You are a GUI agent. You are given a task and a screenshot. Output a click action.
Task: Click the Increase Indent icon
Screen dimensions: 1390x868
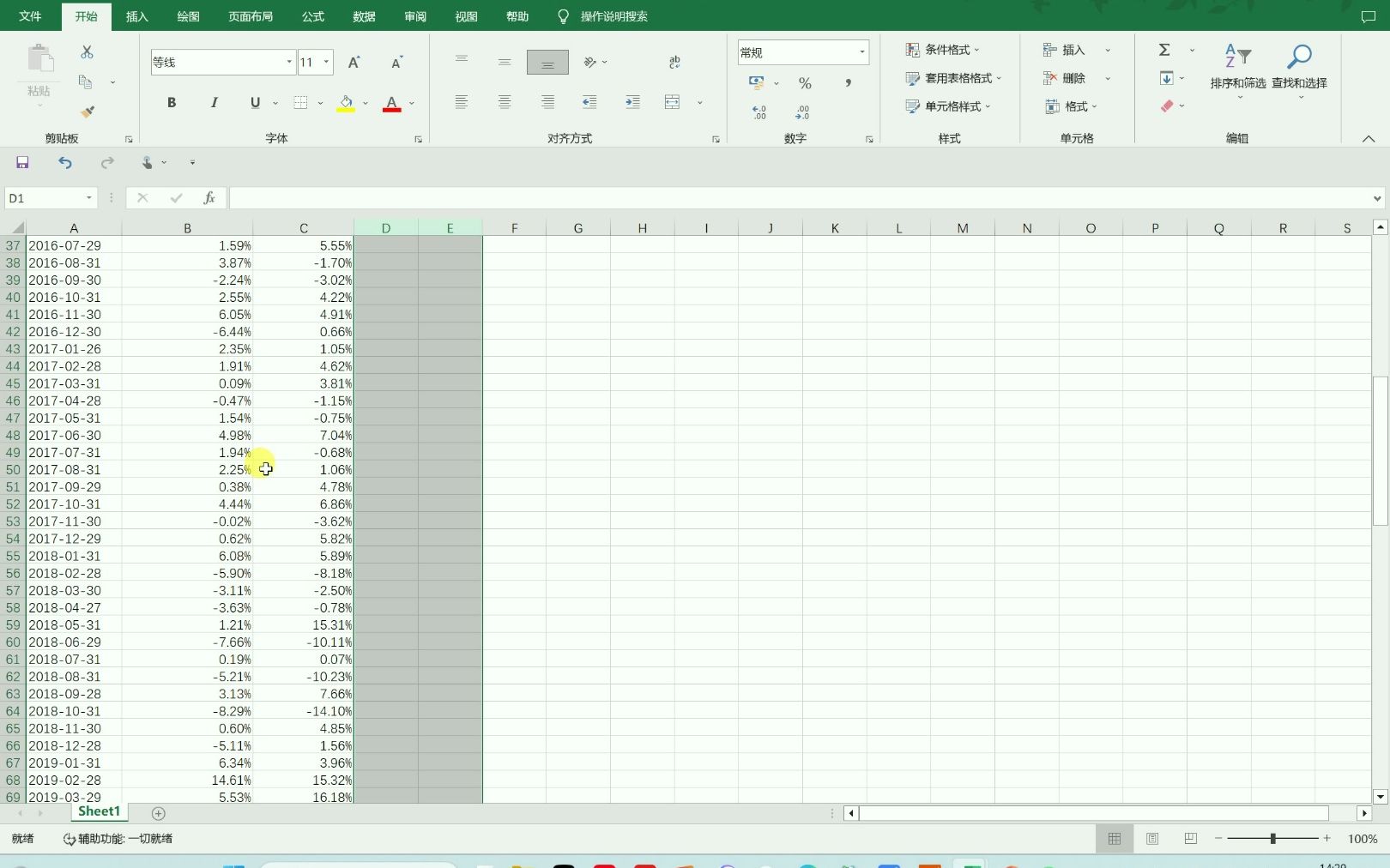click(632, 102)
